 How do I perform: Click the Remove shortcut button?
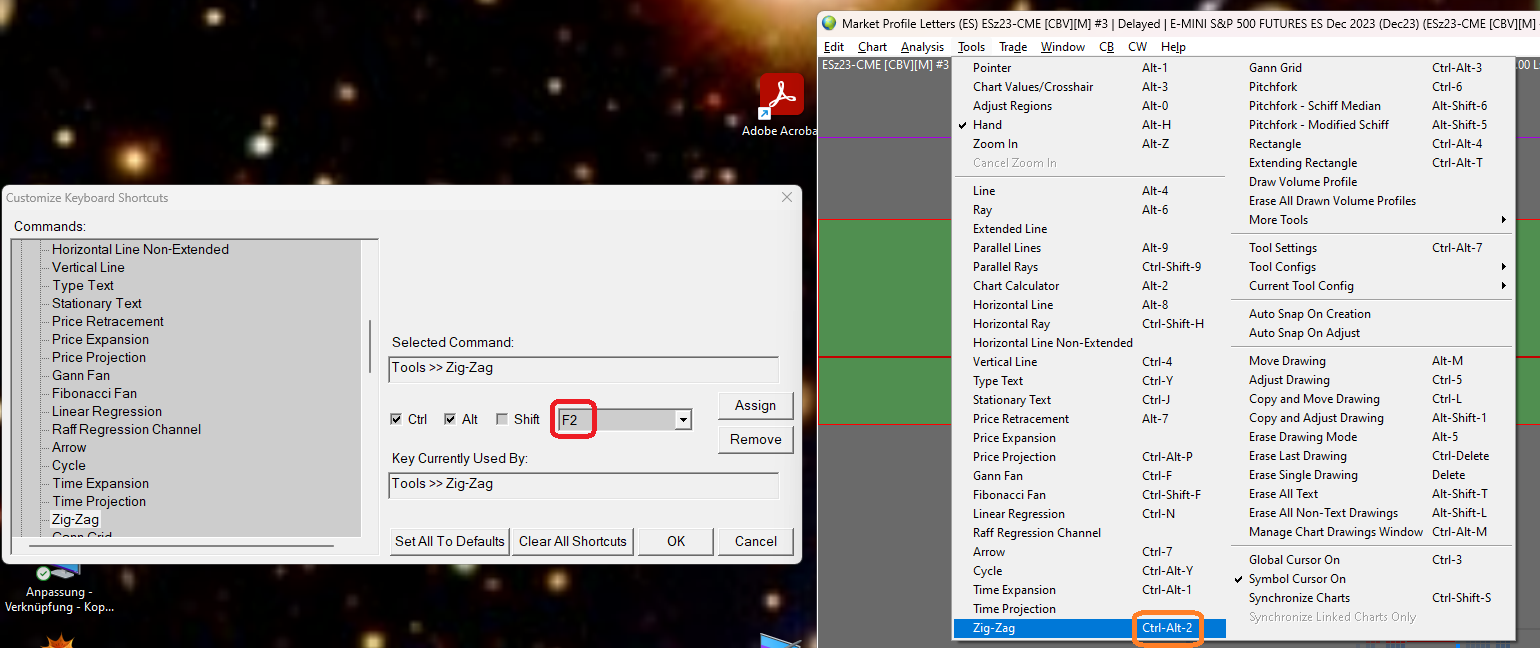pyautogui.click(x=755, y=439)
